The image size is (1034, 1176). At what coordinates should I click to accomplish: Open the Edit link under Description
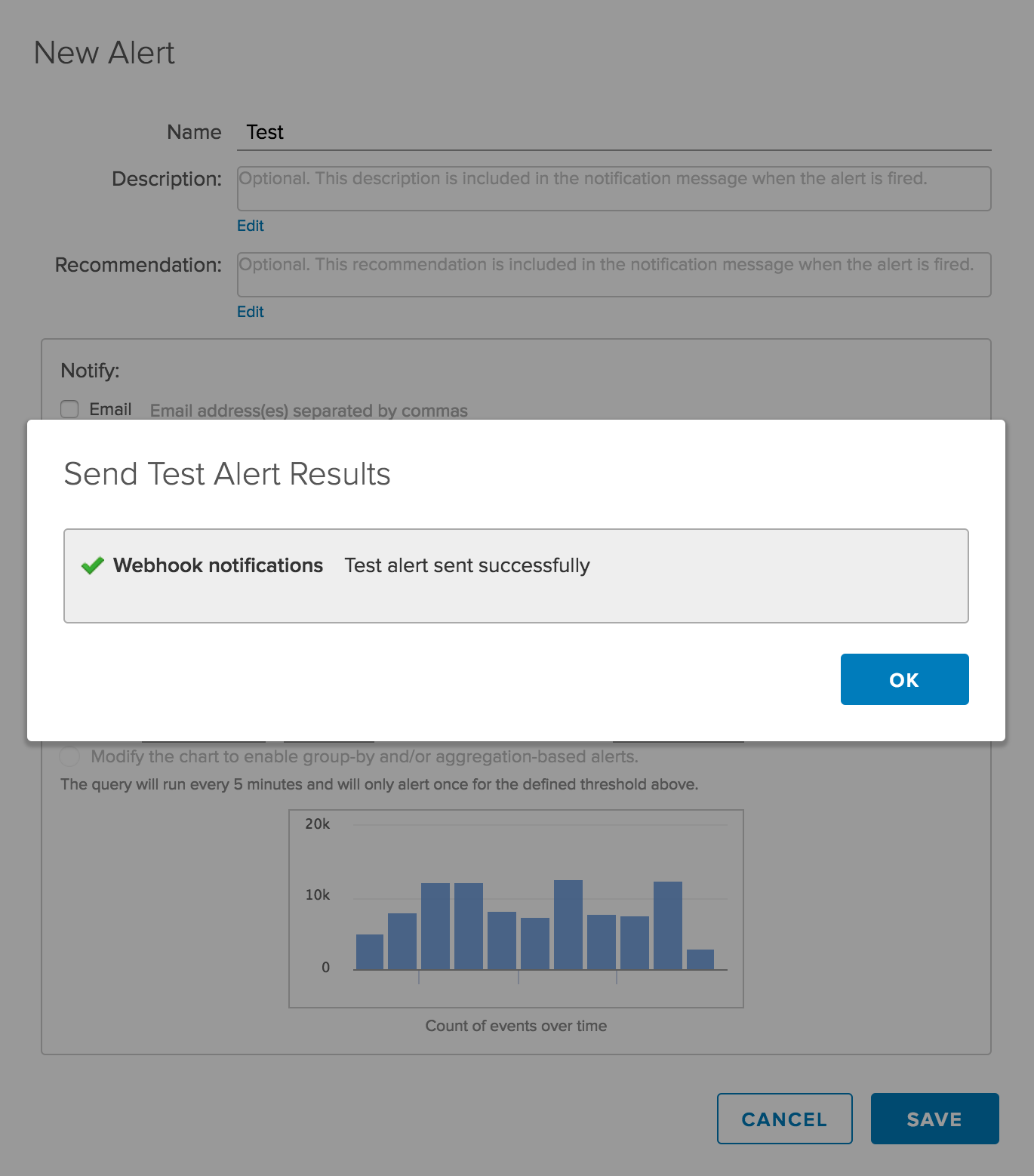251,226
